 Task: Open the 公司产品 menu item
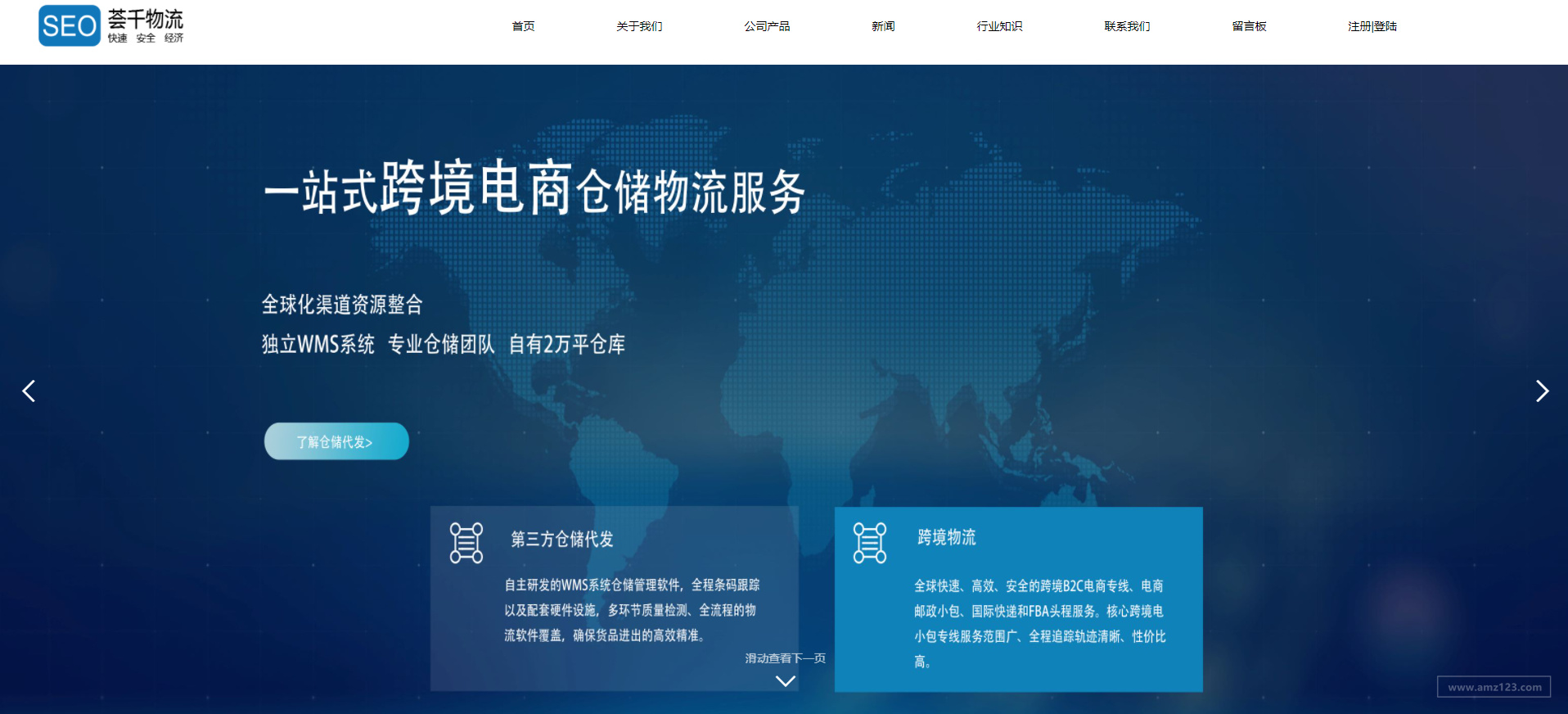click(x=768, y=26)
